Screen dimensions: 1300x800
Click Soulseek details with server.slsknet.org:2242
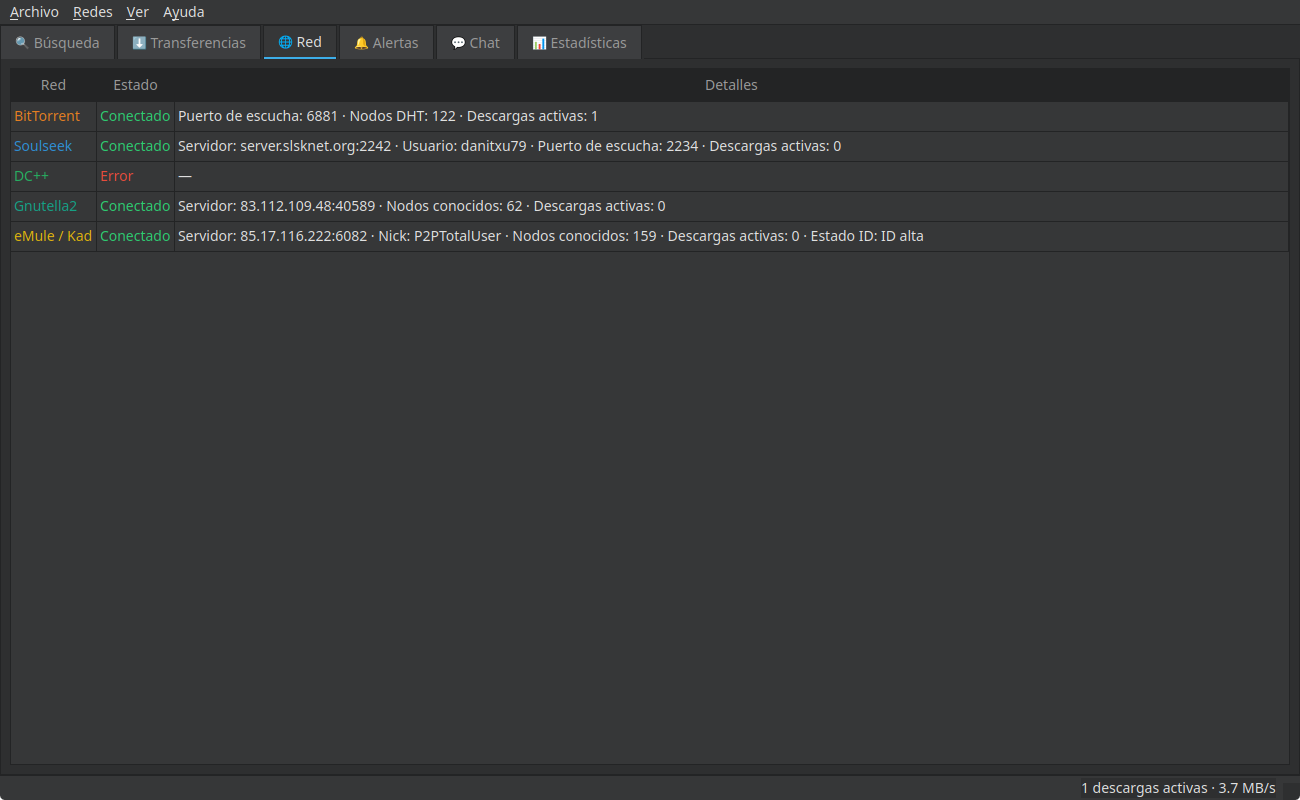click(x=731, y=146)
